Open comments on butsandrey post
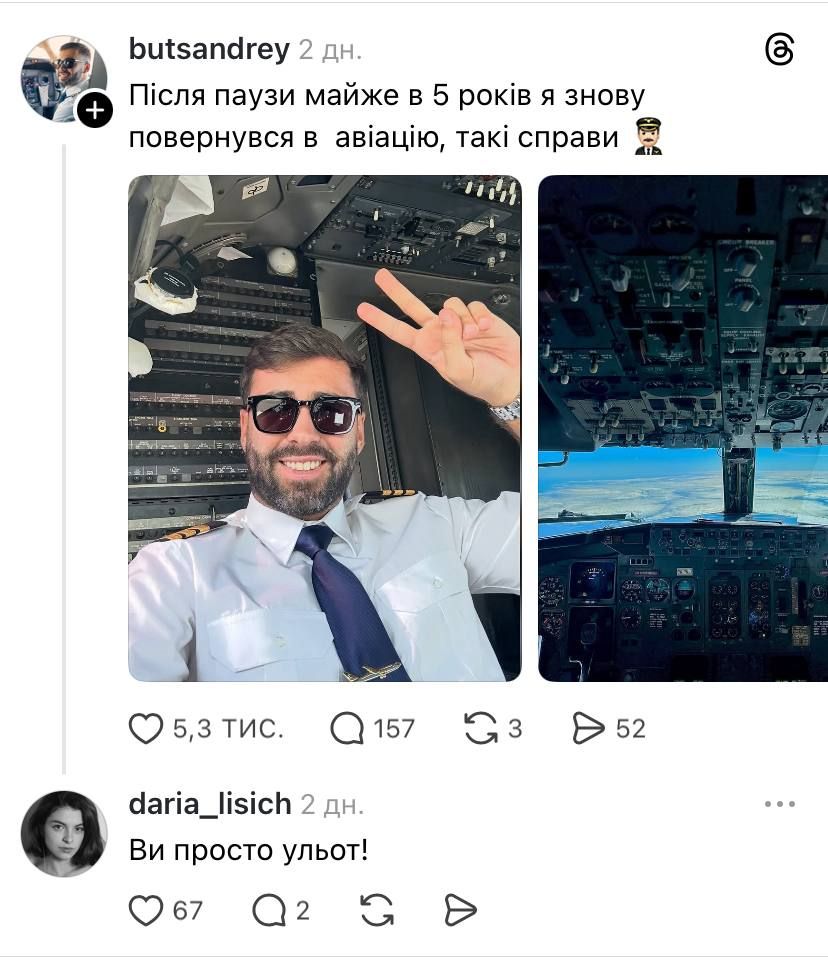This screenshot has width=828, height=960. (x=347, y=729)
